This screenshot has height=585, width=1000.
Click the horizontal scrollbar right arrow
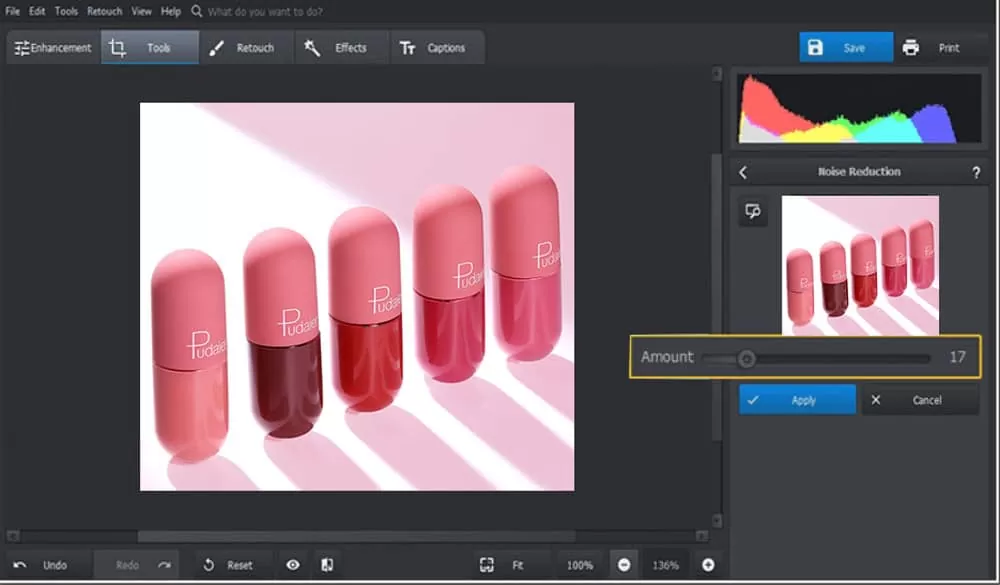coord(702,536)
